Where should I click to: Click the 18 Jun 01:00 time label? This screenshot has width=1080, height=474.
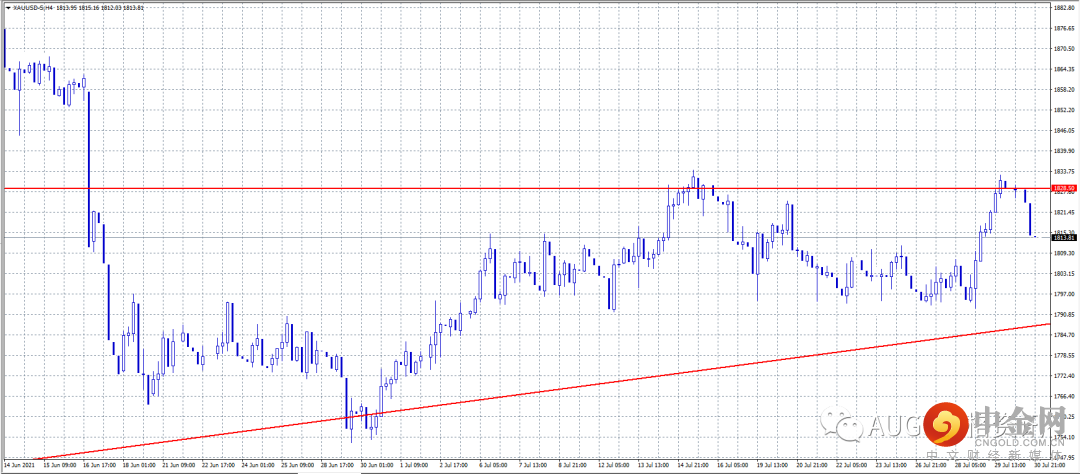point(141,465)
